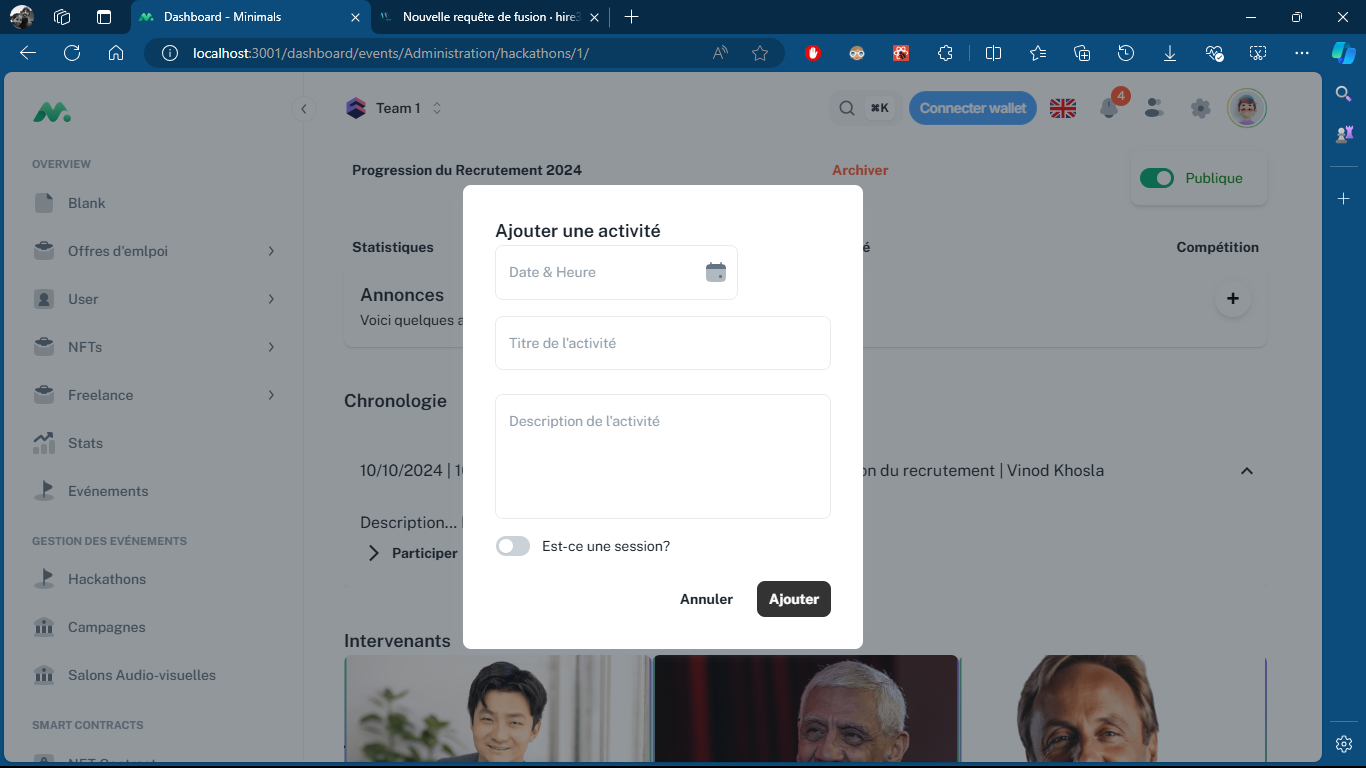The image size is (1366, 768).
Task: View site information icon in address bar
Action: (170, 53)
